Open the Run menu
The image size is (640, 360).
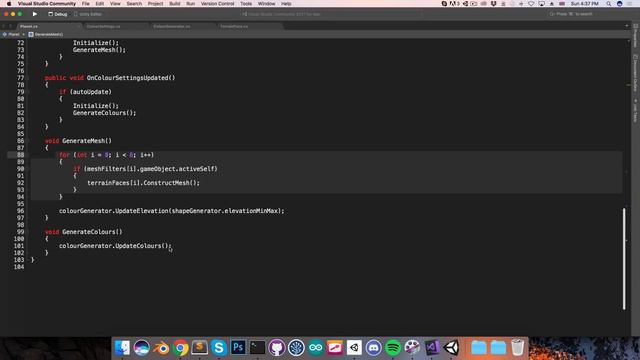pyautogui.click(x=191, y=4)
